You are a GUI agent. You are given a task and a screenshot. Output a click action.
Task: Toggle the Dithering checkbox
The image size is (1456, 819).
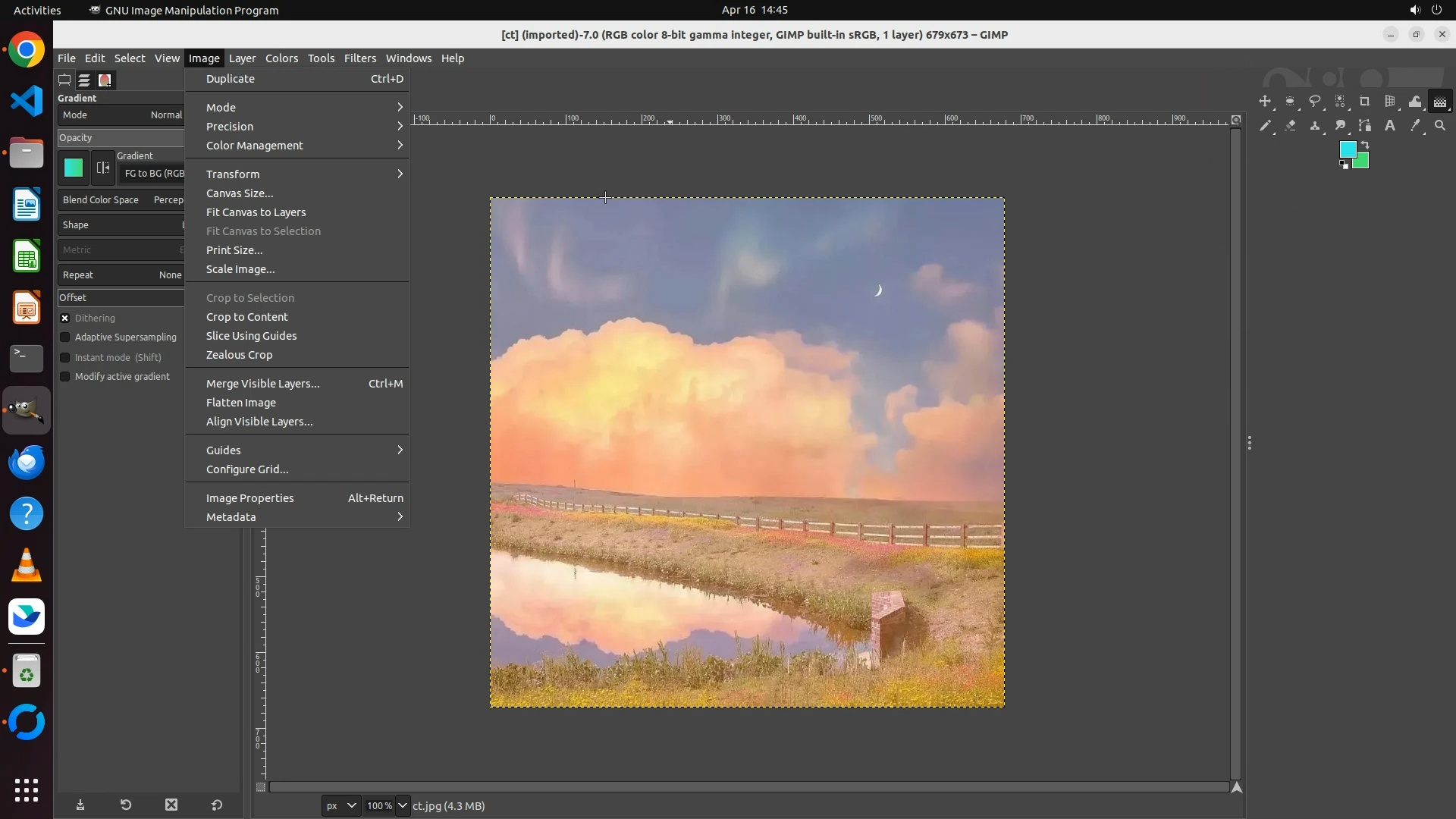pos(65,318)
